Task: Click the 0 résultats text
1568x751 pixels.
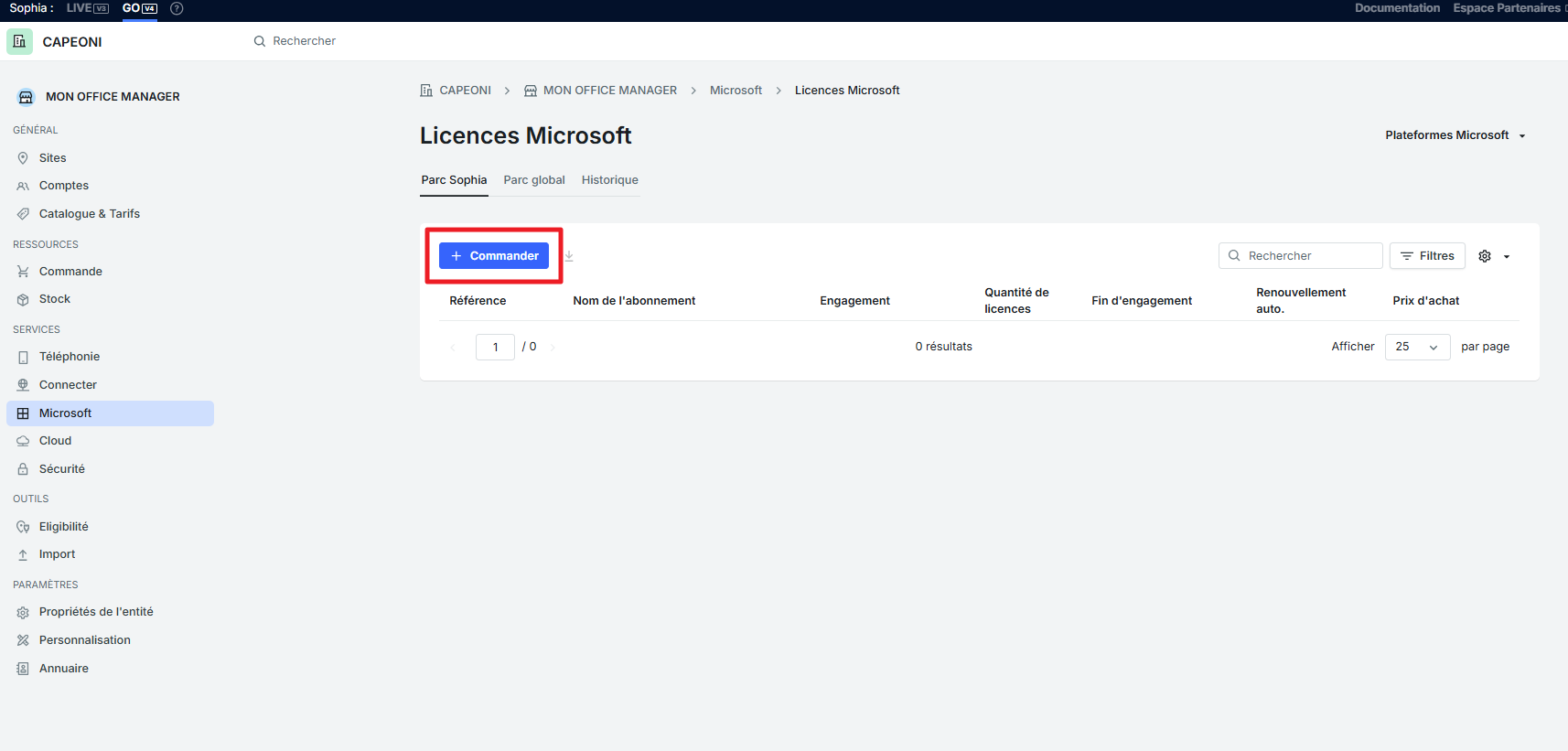Action: click(x=943, y=347)
